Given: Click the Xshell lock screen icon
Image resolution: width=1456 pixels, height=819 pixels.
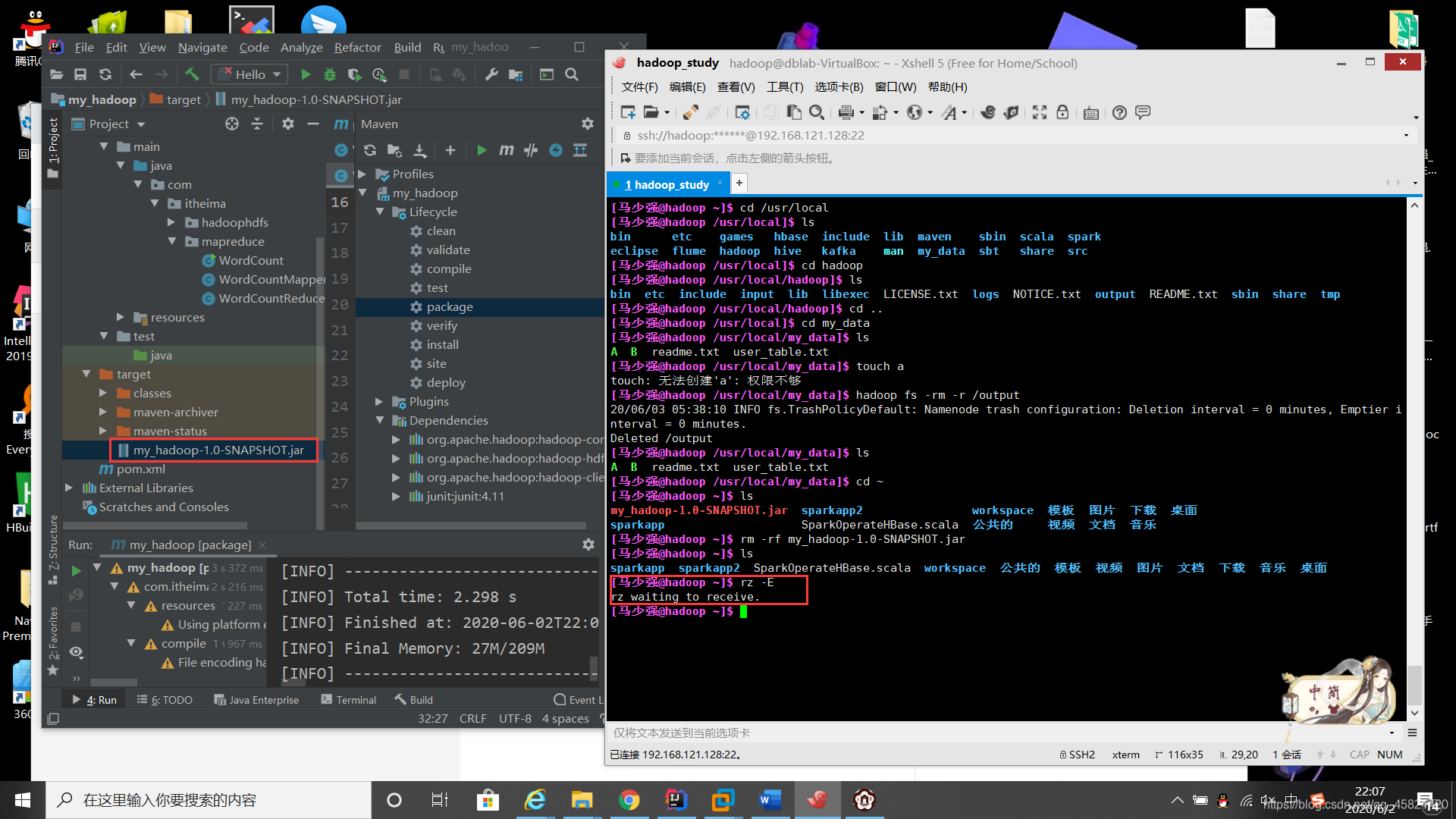Looking at the screenshot, I should click(x=1062, y=112).
